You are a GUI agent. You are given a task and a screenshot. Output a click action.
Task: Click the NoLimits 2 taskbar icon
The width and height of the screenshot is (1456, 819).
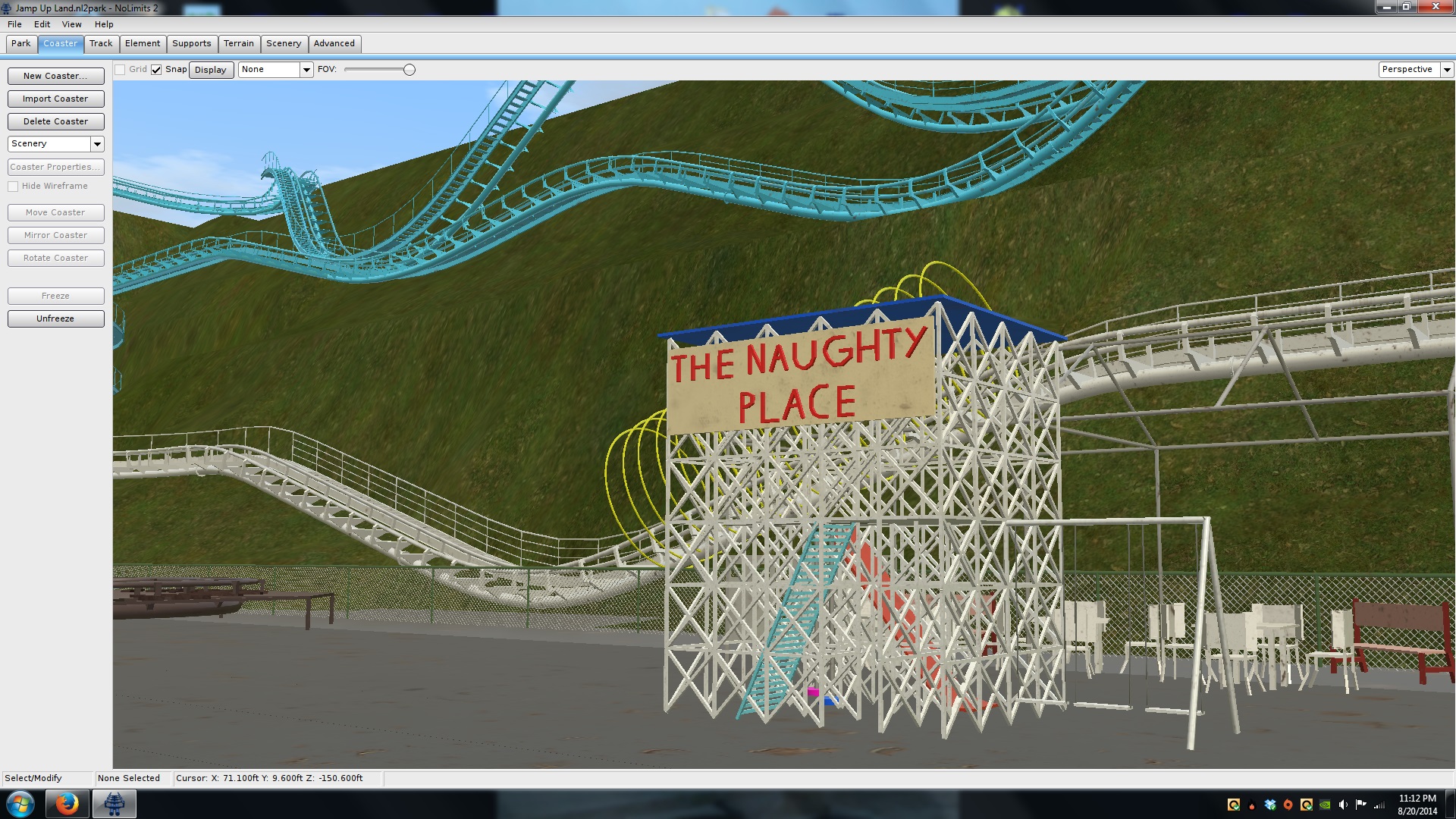click(115, 804)
